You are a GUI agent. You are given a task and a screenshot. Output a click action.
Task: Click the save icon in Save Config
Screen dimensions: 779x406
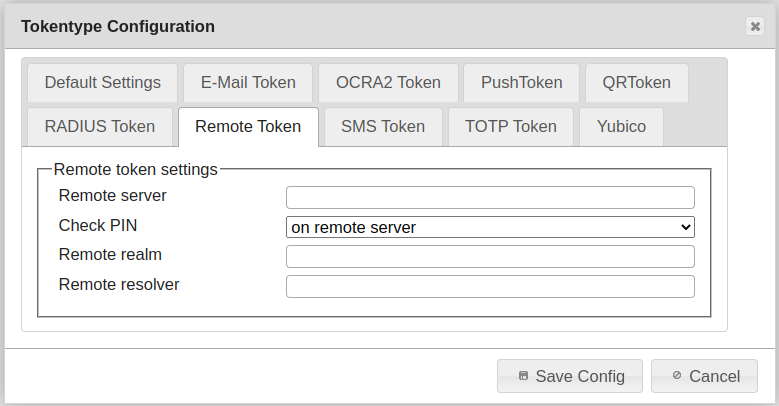pyautogui.click(x=523, y=376)
